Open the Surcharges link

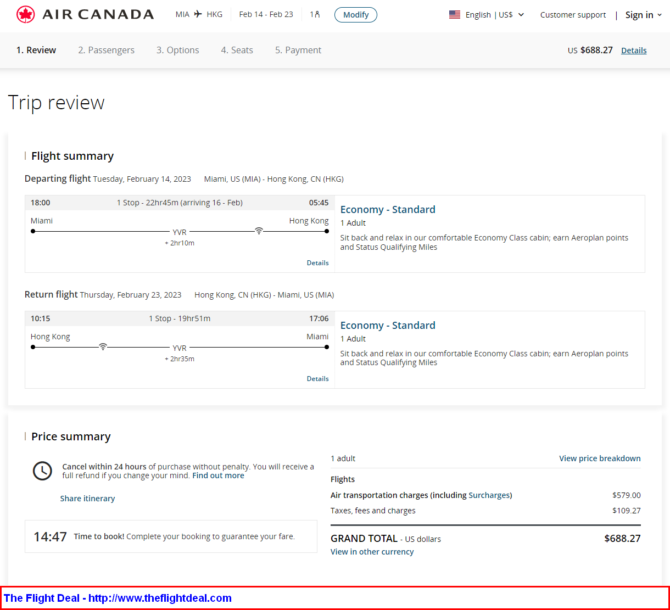click(x=489, y=495)
